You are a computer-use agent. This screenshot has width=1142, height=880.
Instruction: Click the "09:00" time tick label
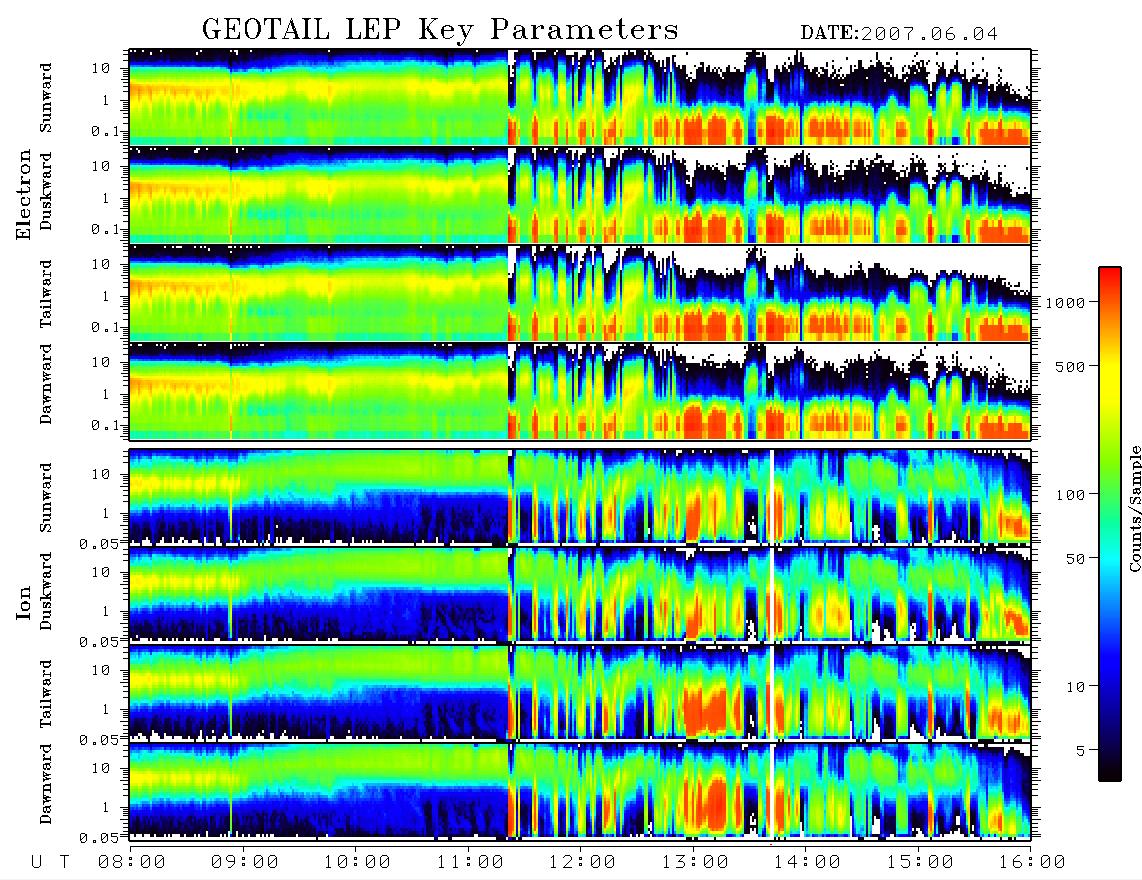(x=245, y=862)
